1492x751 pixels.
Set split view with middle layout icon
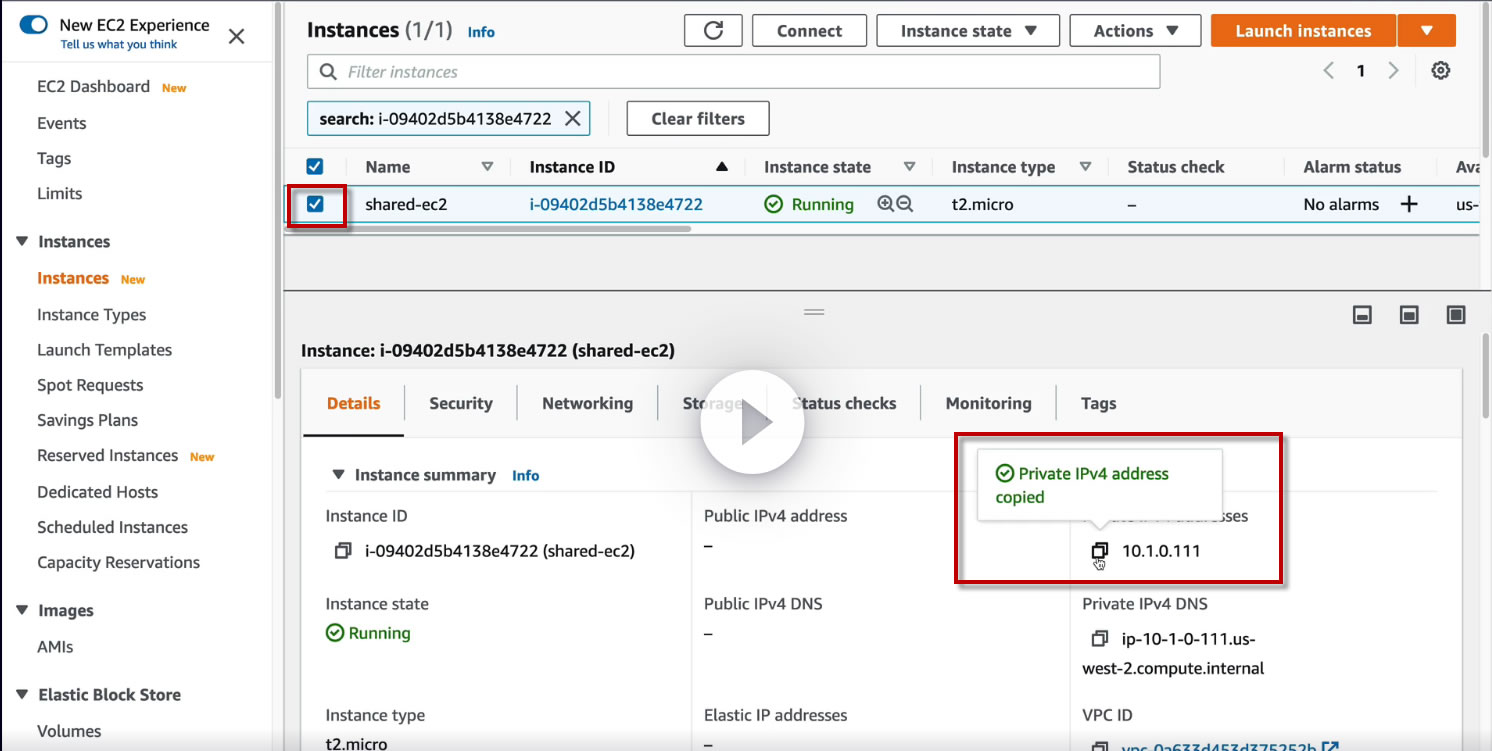click(x=1409, y=315)
